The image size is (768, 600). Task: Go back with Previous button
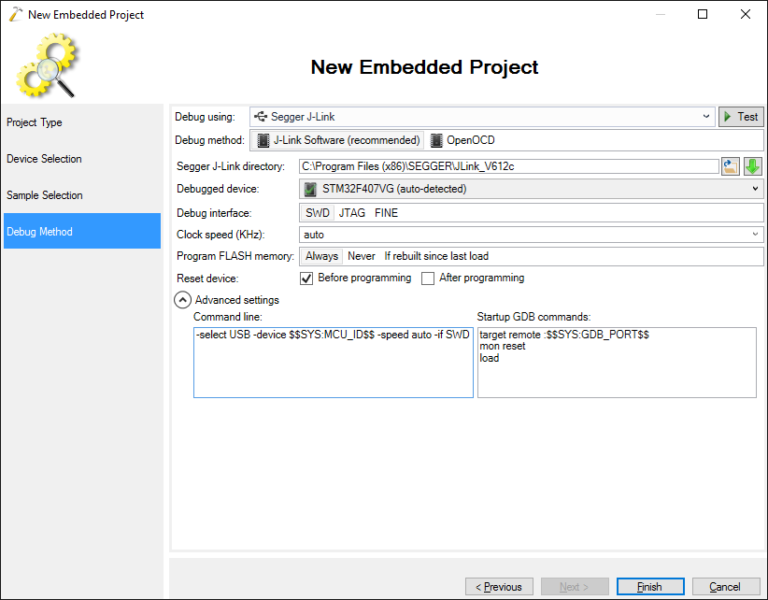[x=499, y=587]
